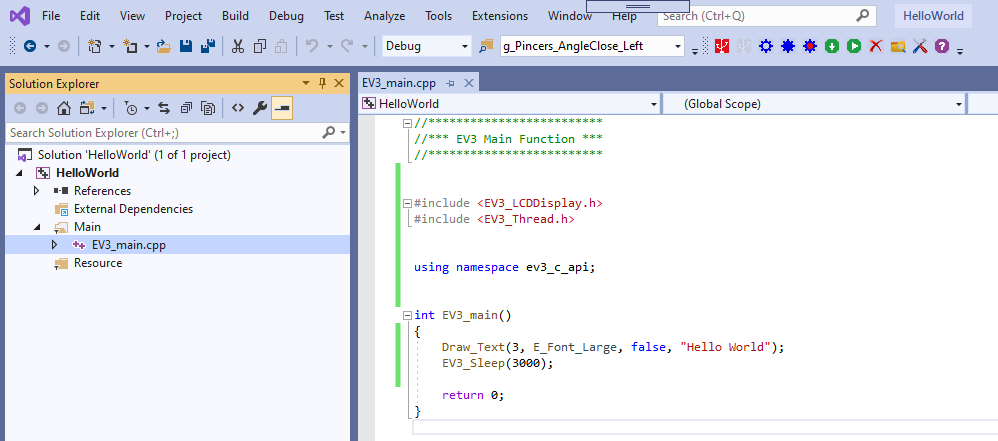Open the Extensions menu
Screen dimensions: 998x441
coord(500,16)
